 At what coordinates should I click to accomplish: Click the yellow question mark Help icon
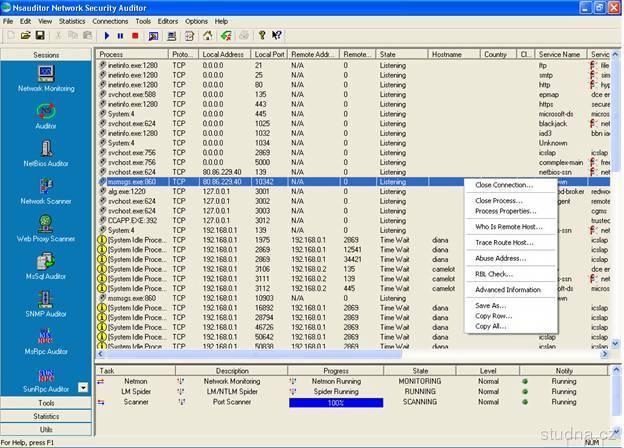(261, 35)
